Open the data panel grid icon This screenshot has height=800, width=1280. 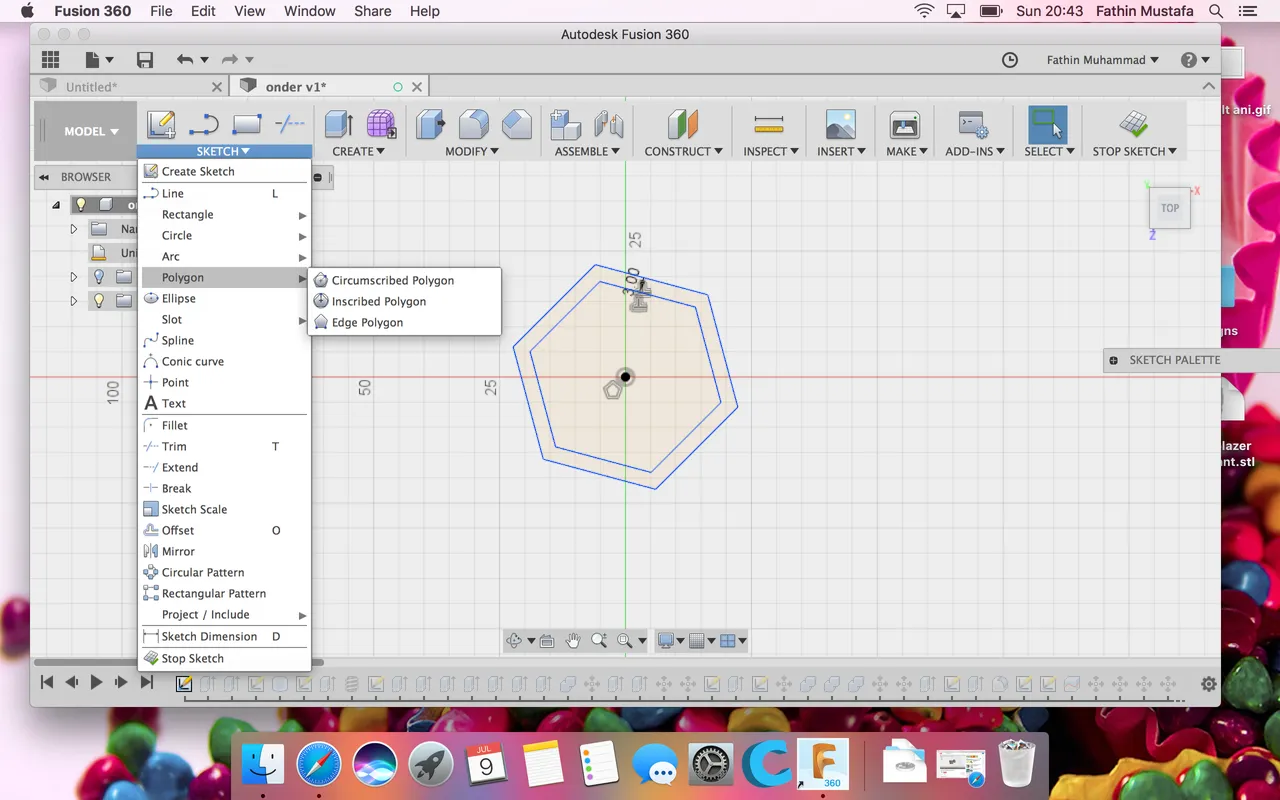pyautogui.click(x=50, y=60)
